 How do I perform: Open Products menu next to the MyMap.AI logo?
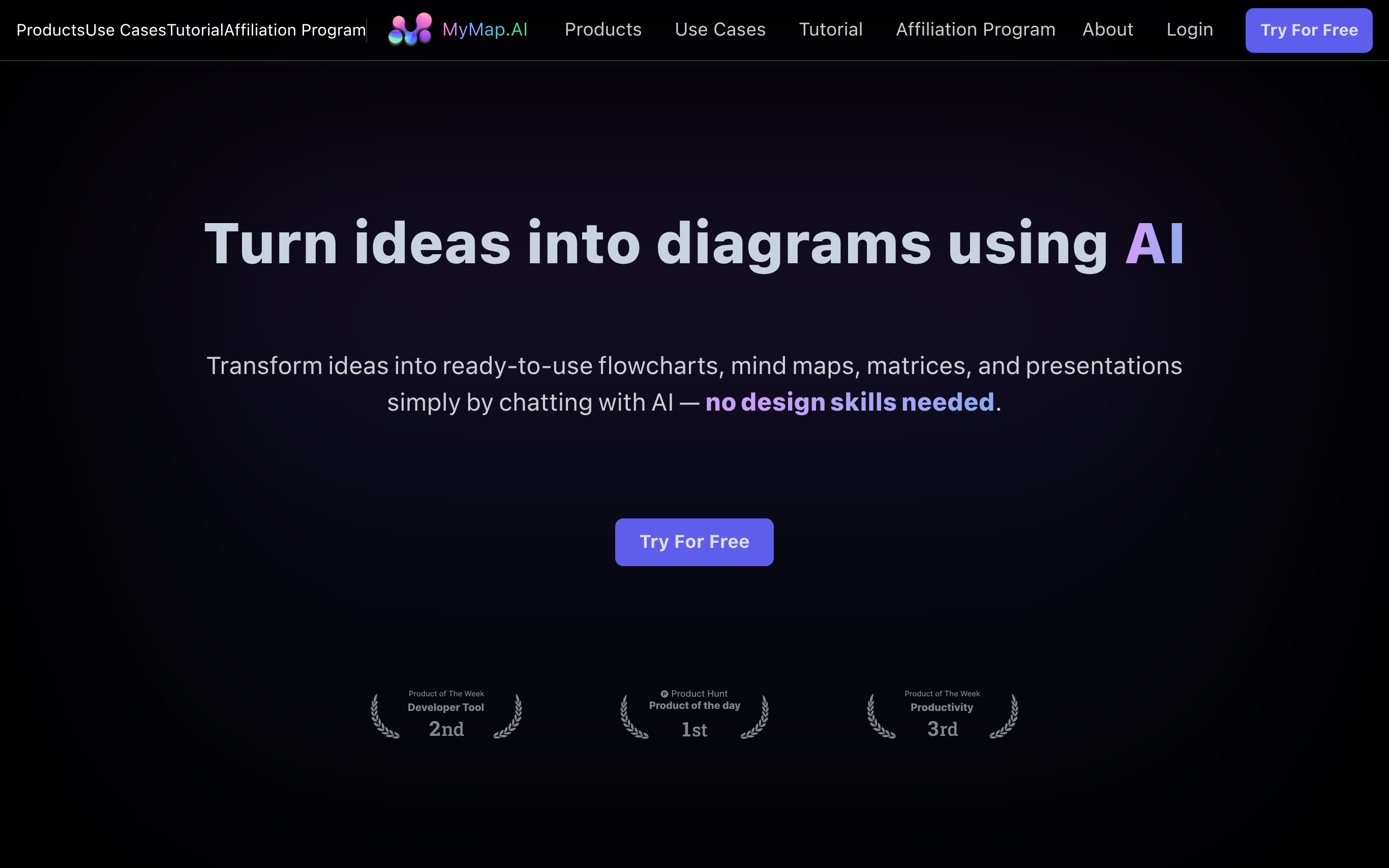pyautogui.click(x=602, y=29)
